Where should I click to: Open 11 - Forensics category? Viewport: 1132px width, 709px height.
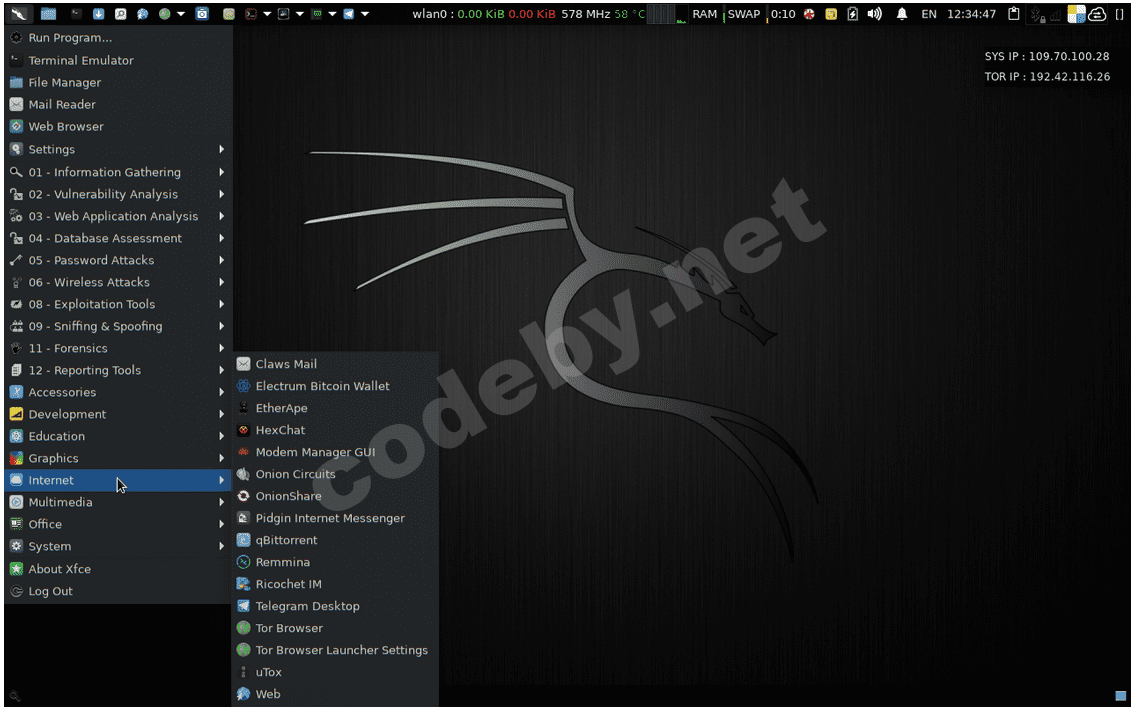click(x=118, y=348)
